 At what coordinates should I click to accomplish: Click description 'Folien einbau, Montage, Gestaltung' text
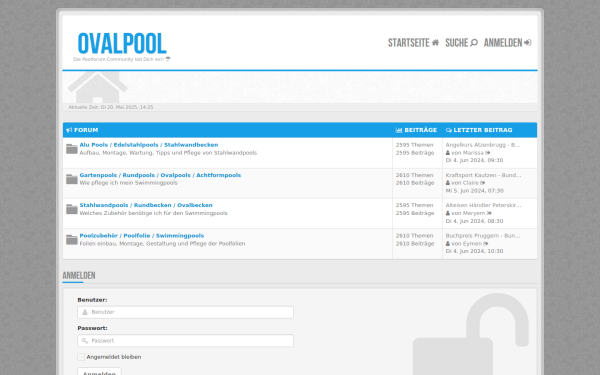point(162,243)
